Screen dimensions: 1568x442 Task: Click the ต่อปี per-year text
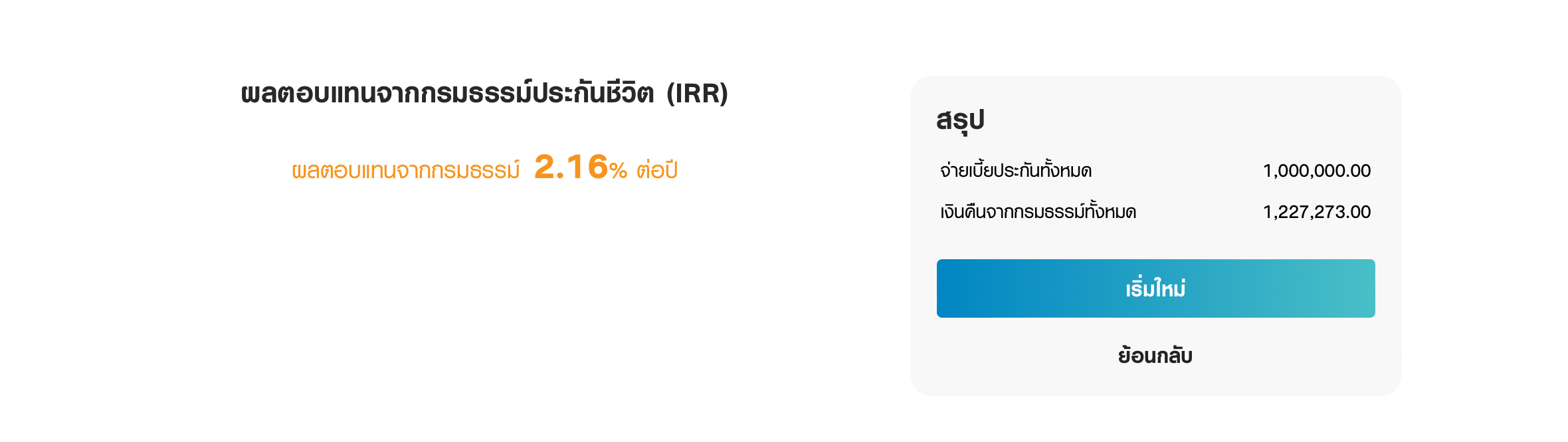coord(657,169)
